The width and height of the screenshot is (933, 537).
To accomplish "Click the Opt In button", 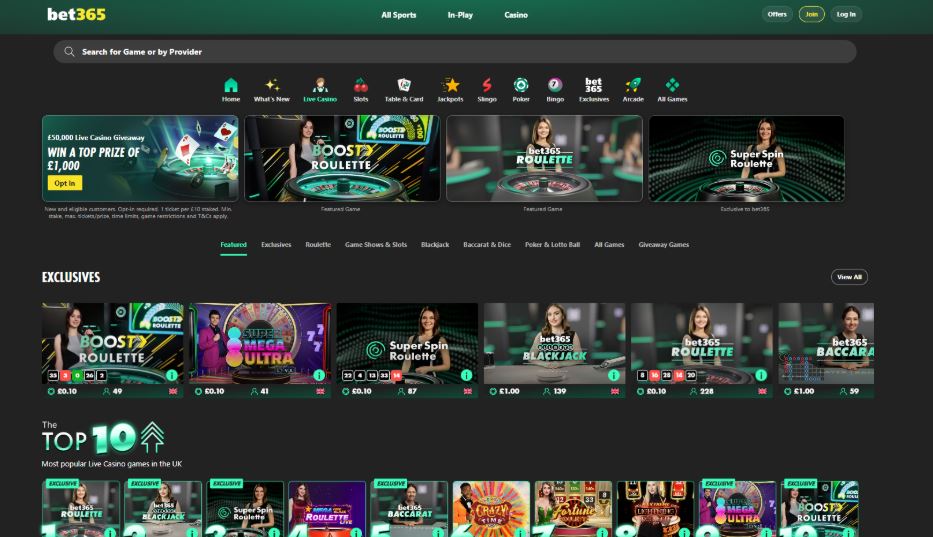I will point(65,183).
